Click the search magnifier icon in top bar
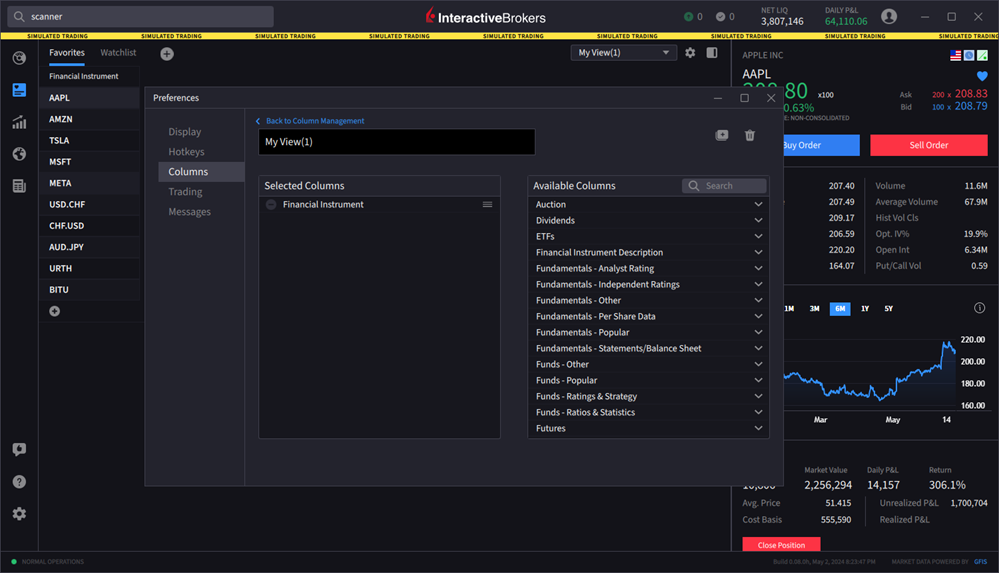Image resolution: width=999 pixels, height=573 pixels. [x=19, y=17]
